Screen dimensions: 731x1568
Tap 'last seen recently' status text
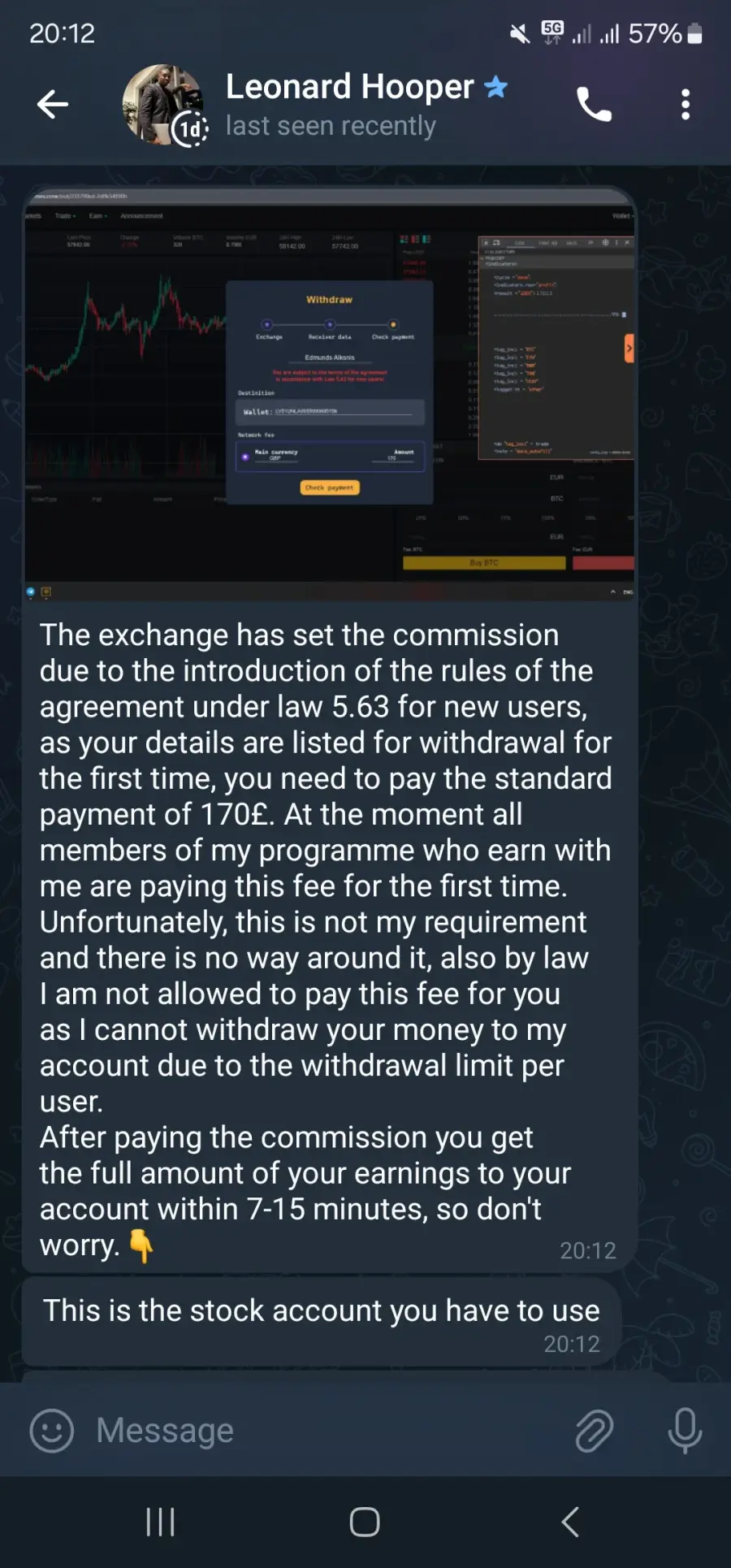[331, 126]
